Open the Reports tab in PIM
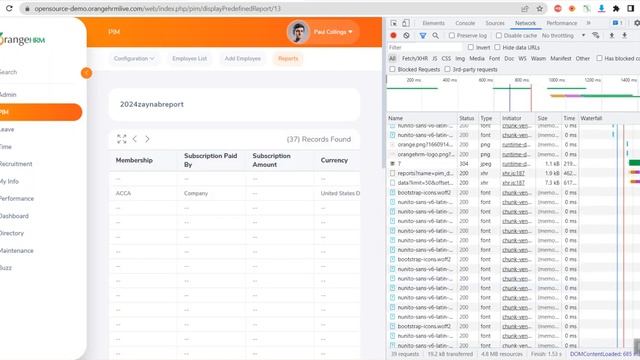640x360 pixels. 288,59
